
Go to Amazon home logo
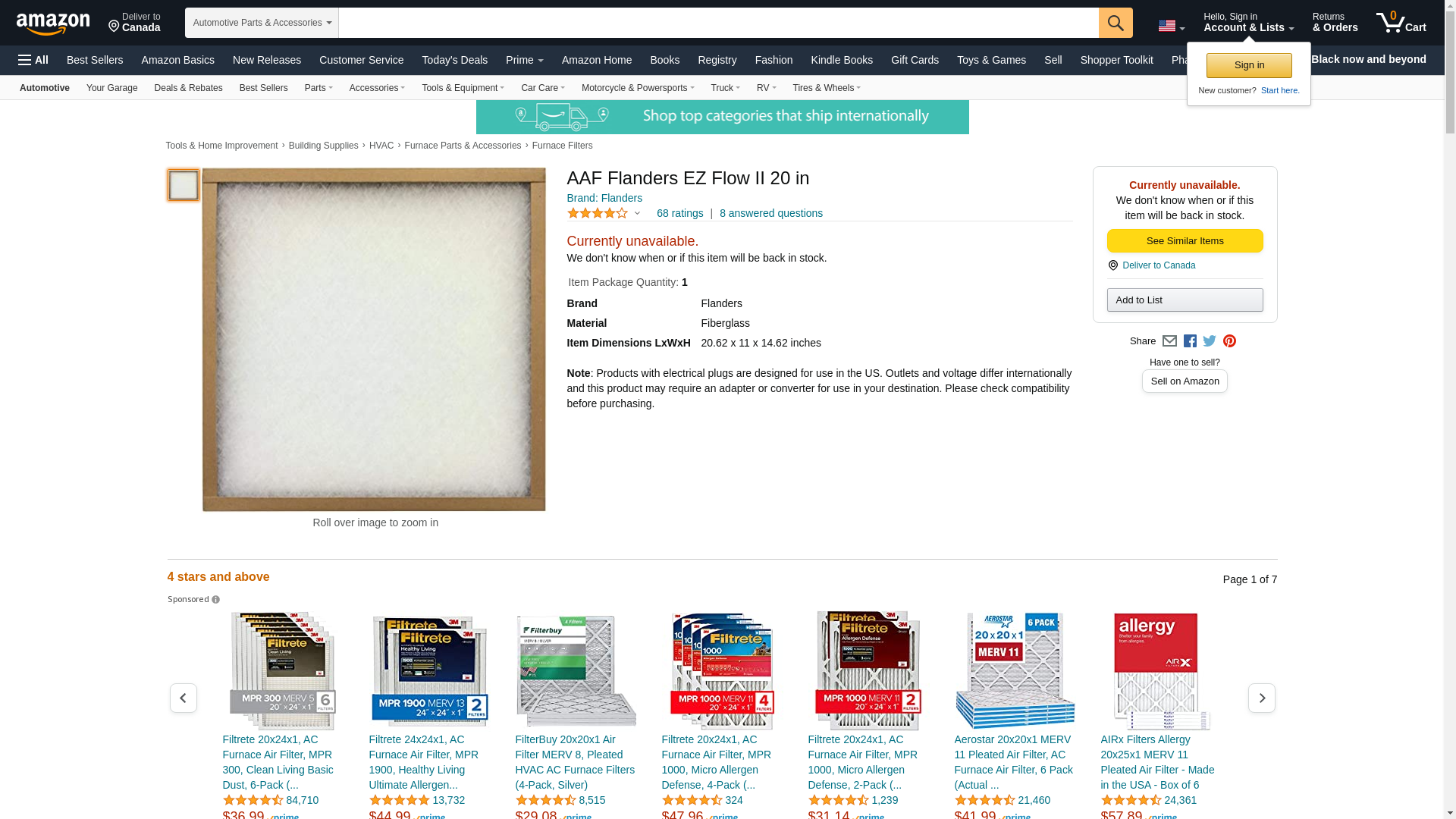53,24
